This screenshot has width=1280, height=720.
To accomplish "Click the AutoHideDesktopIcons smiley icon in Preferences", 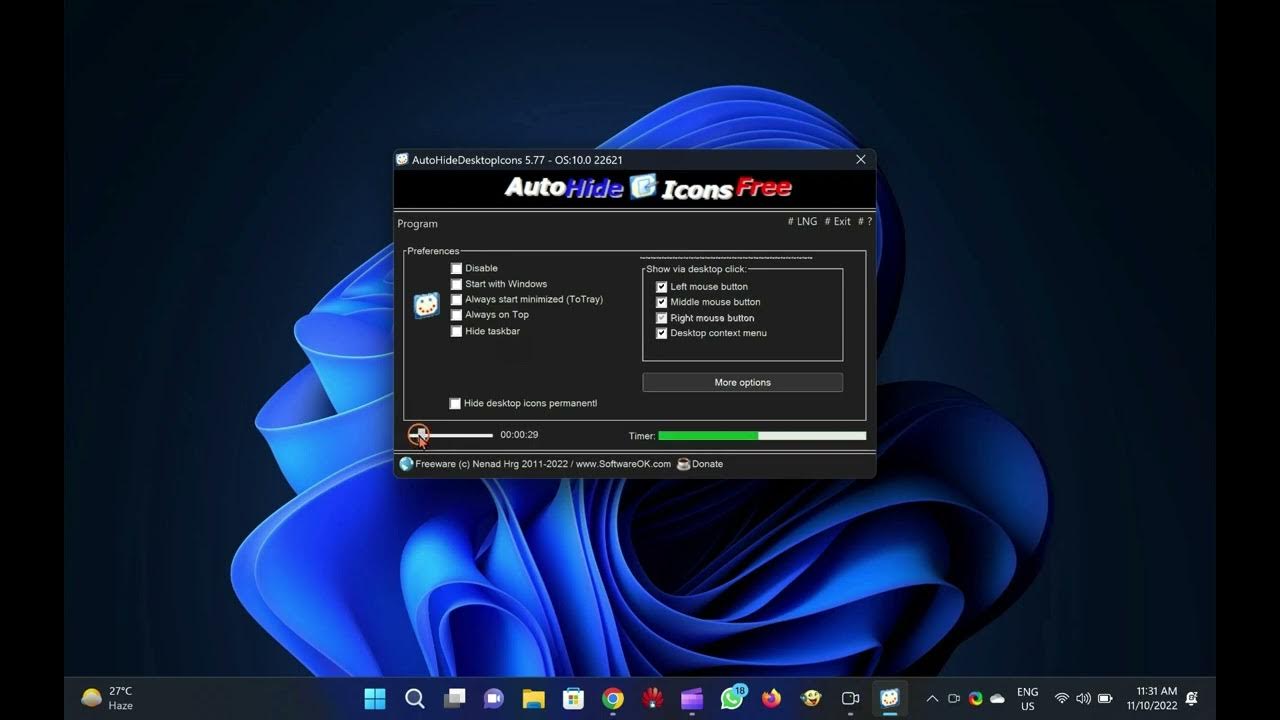I will click(426, 305).
